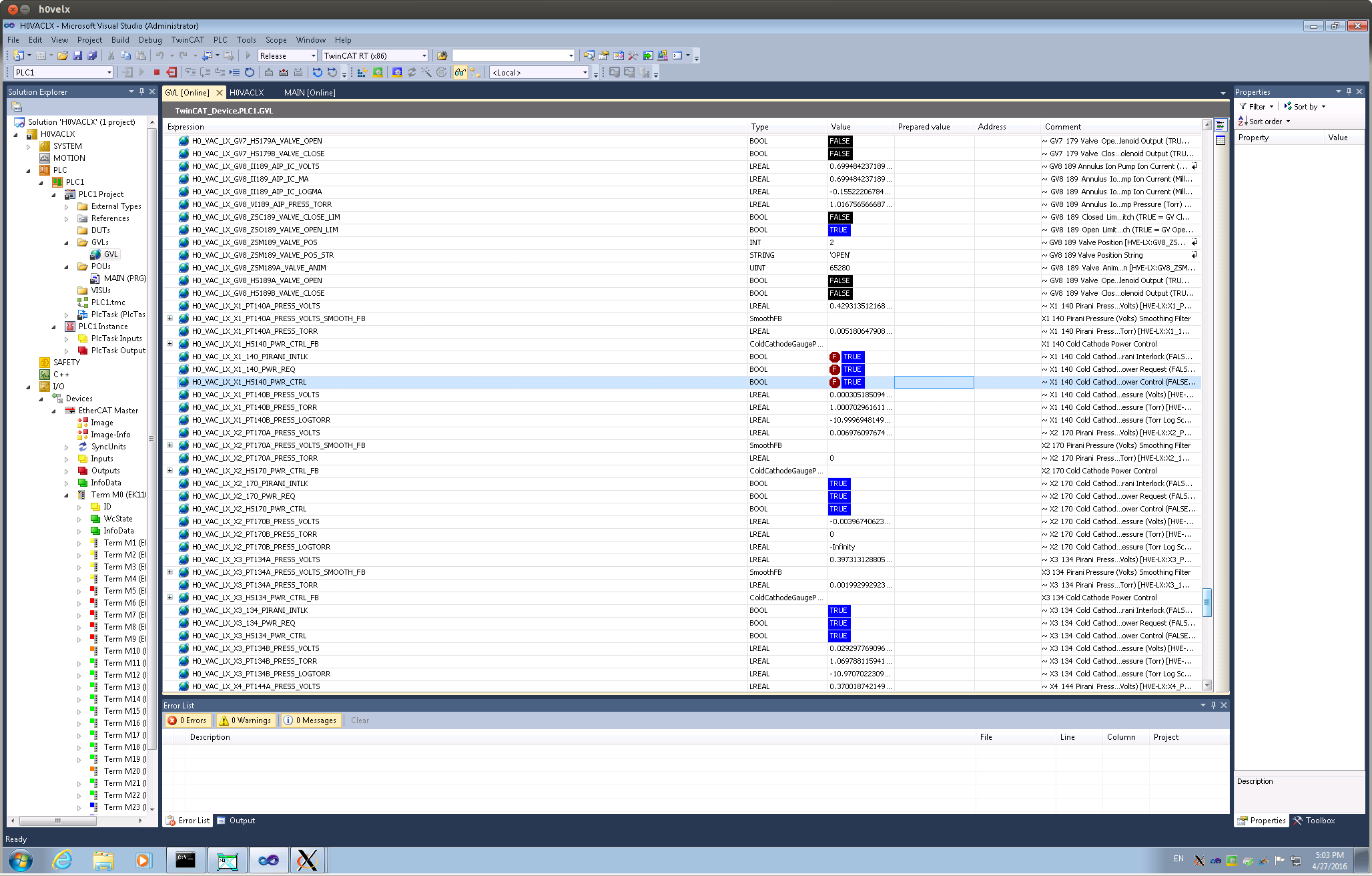
Task: Click the Open File toolbar icon
Action: pyautogui.click(x=62, y=55)
